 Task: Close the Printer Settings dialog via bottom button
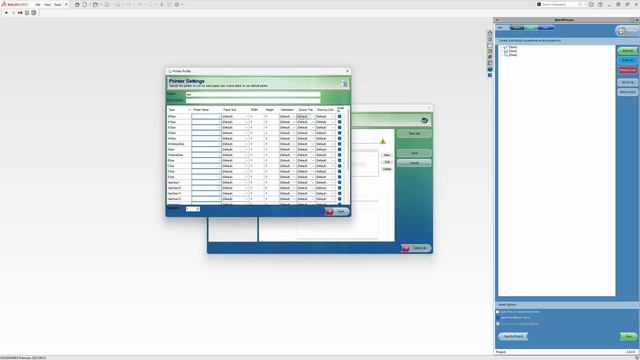pos(337,211)
